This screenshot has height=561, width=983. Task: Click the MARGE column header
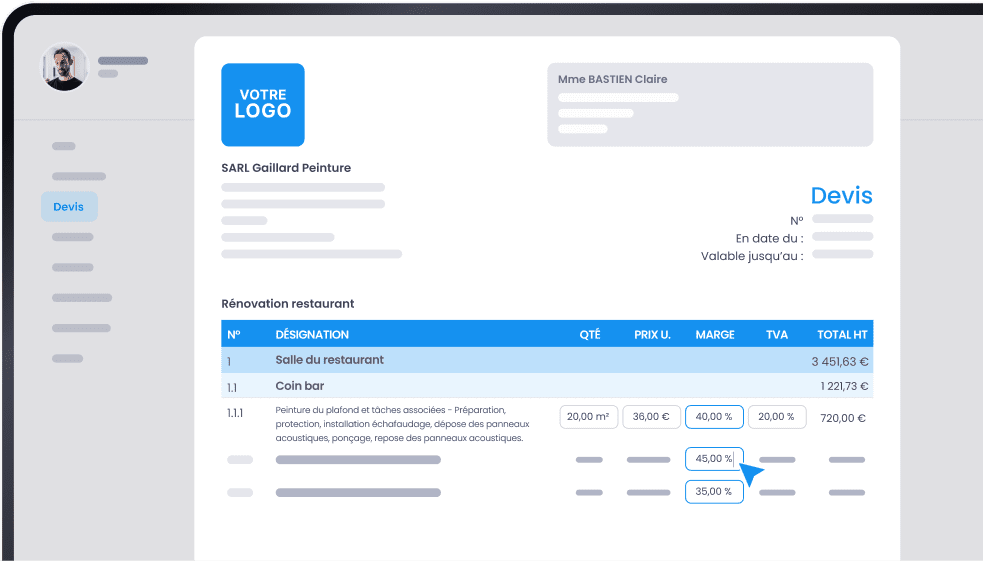pos(715,335)
